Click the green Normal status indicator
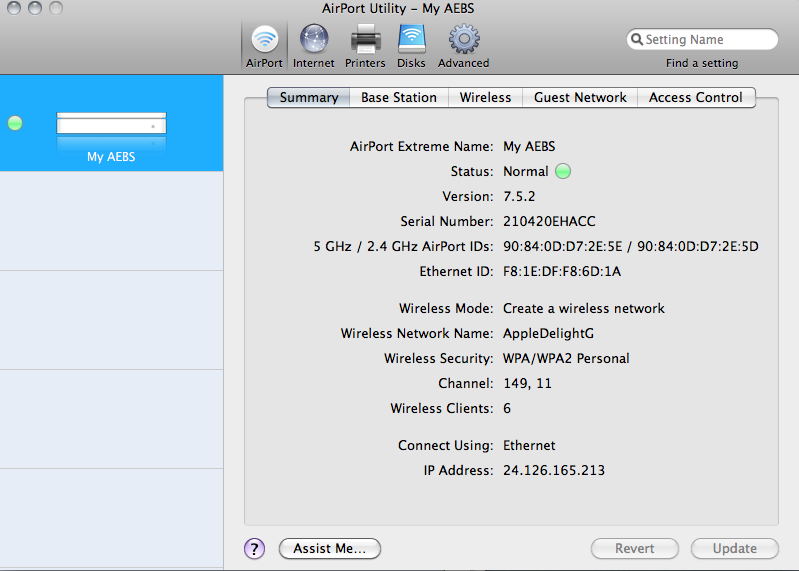 (x=563, y=171)
